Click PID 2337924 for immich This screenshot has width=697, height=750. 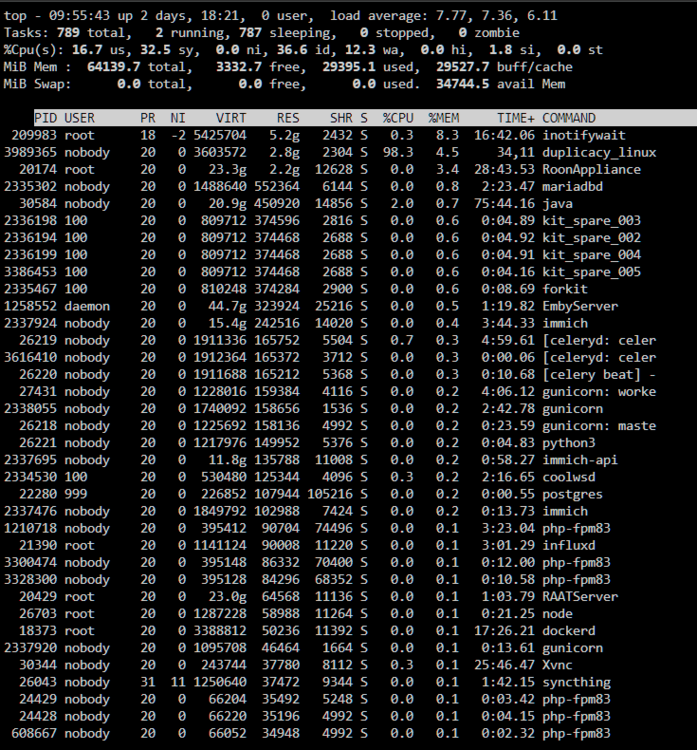click(30, 323)
